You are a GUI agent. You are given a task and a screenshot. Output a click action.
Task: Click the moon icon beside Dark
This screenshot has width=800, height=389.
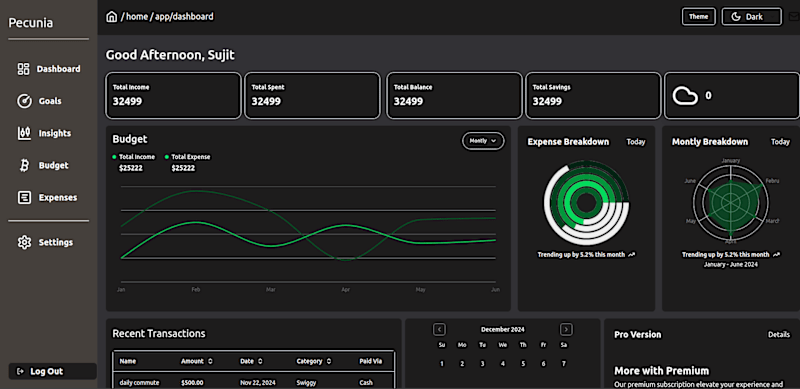point(736,17)
